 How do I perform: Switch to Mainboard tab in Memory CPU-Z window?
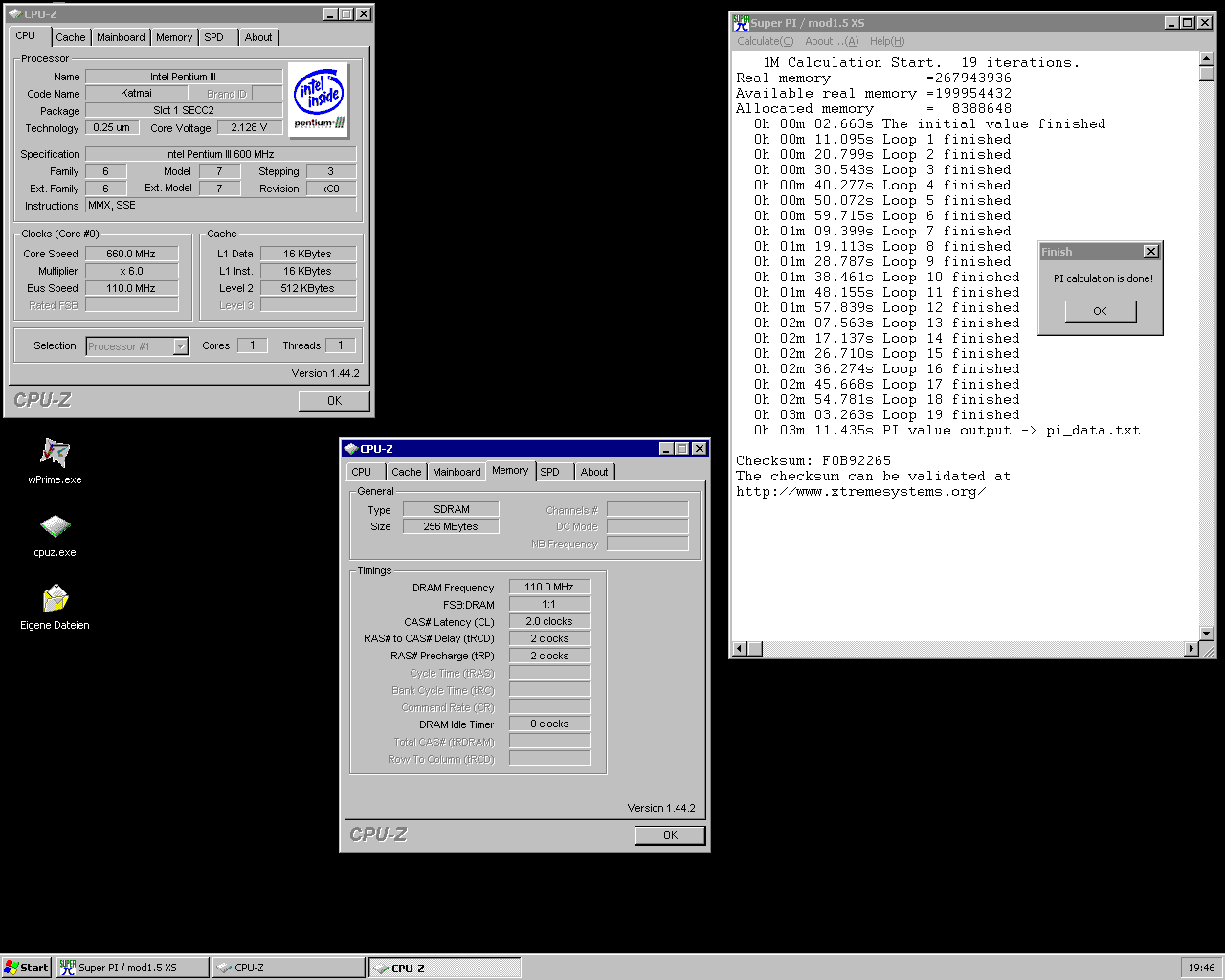tap(457, 472)
